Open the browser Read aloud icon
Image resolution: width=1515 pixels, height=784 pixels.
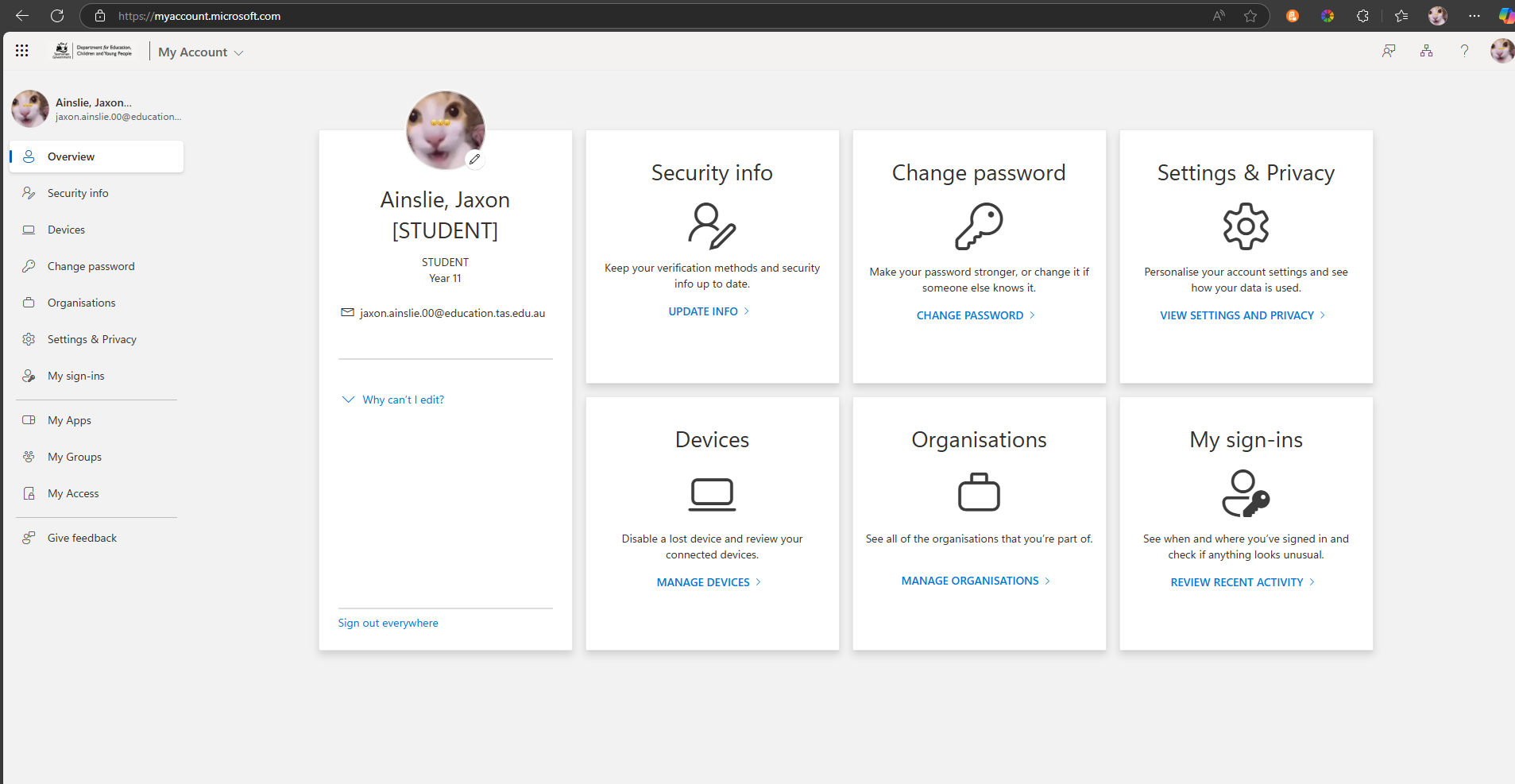pos(1219,16)
